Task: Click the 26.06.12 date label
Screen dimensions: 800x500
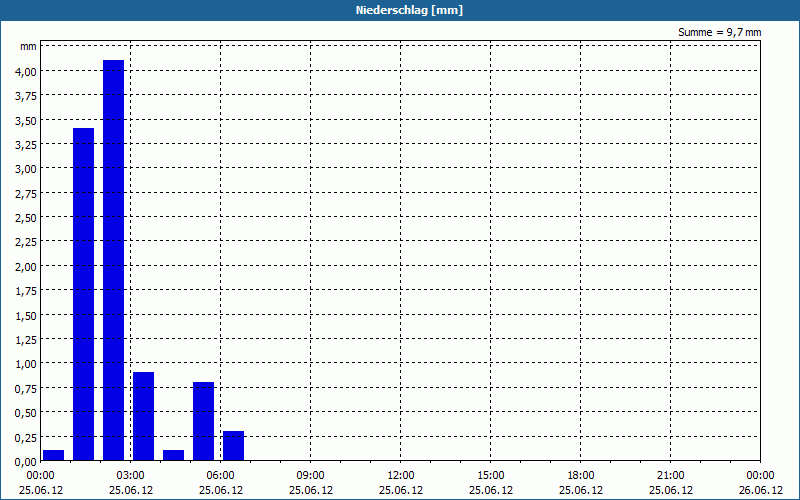Action: (x=760, y=490)
